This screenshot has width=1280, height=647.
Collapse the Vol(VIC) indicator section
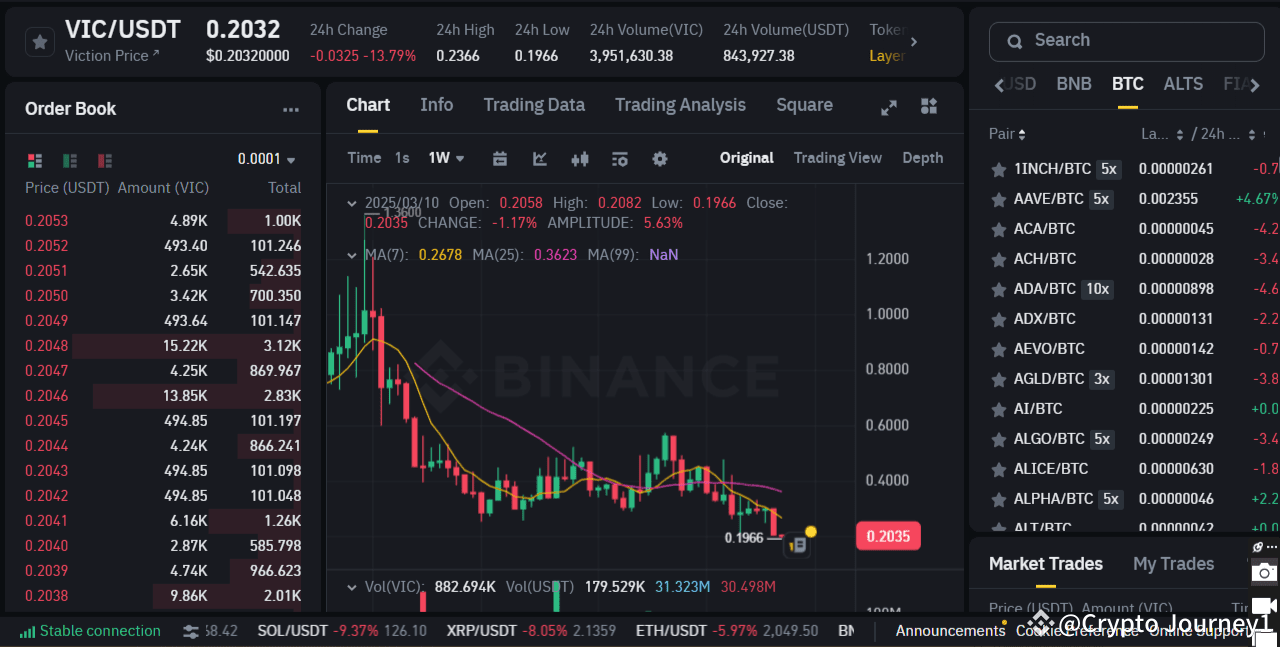click(x=352, y=588)
